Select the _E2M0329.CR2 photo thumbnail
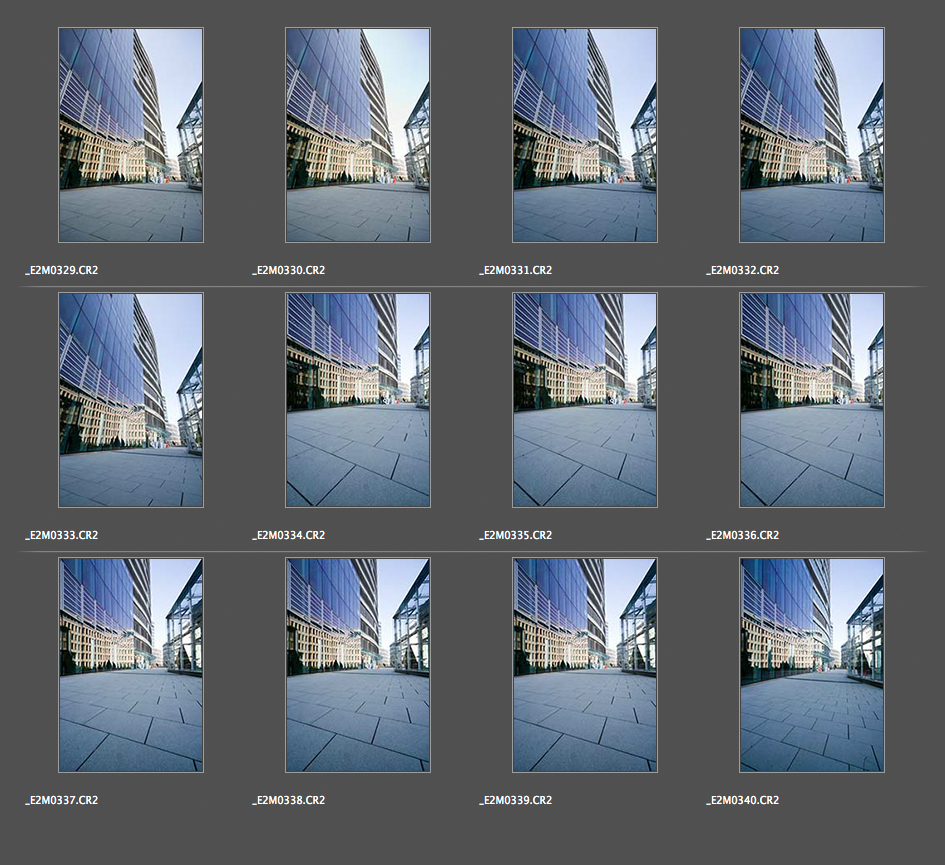Viewport: 945px width, 865px height. point(131,135)
